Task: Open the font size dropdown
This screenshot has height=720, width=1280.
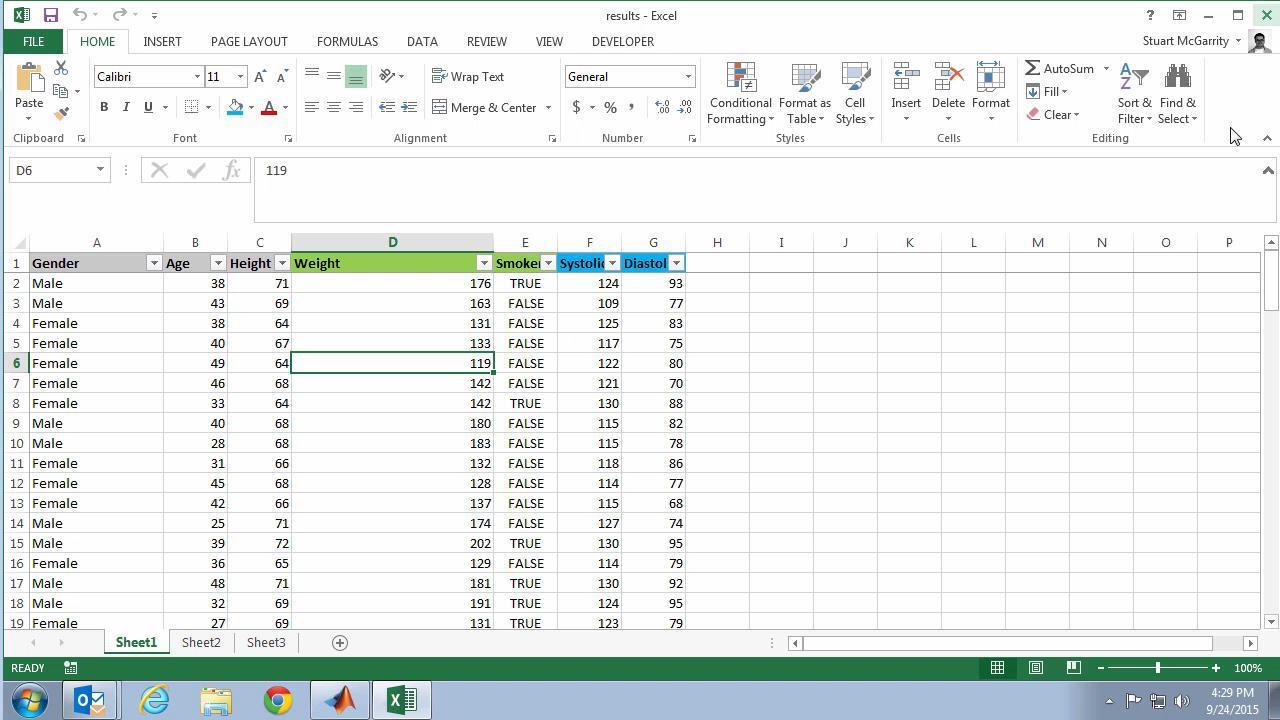Action: pyautogui.click(x=239, y=76)
